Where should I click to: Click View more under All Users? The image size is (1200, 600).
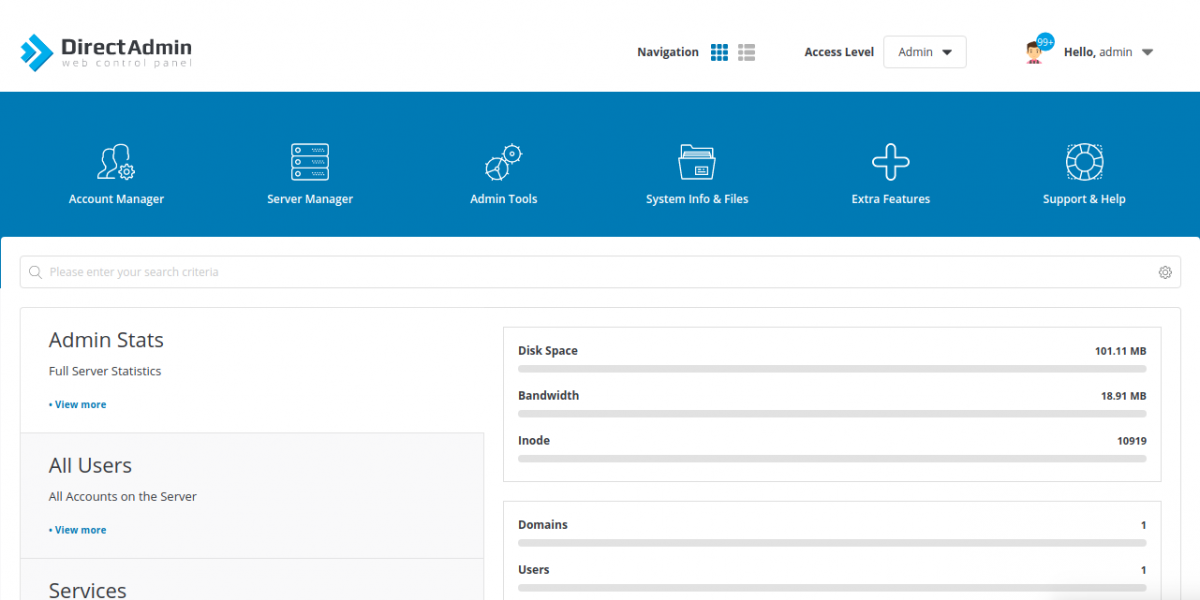(x=77, y=529)
